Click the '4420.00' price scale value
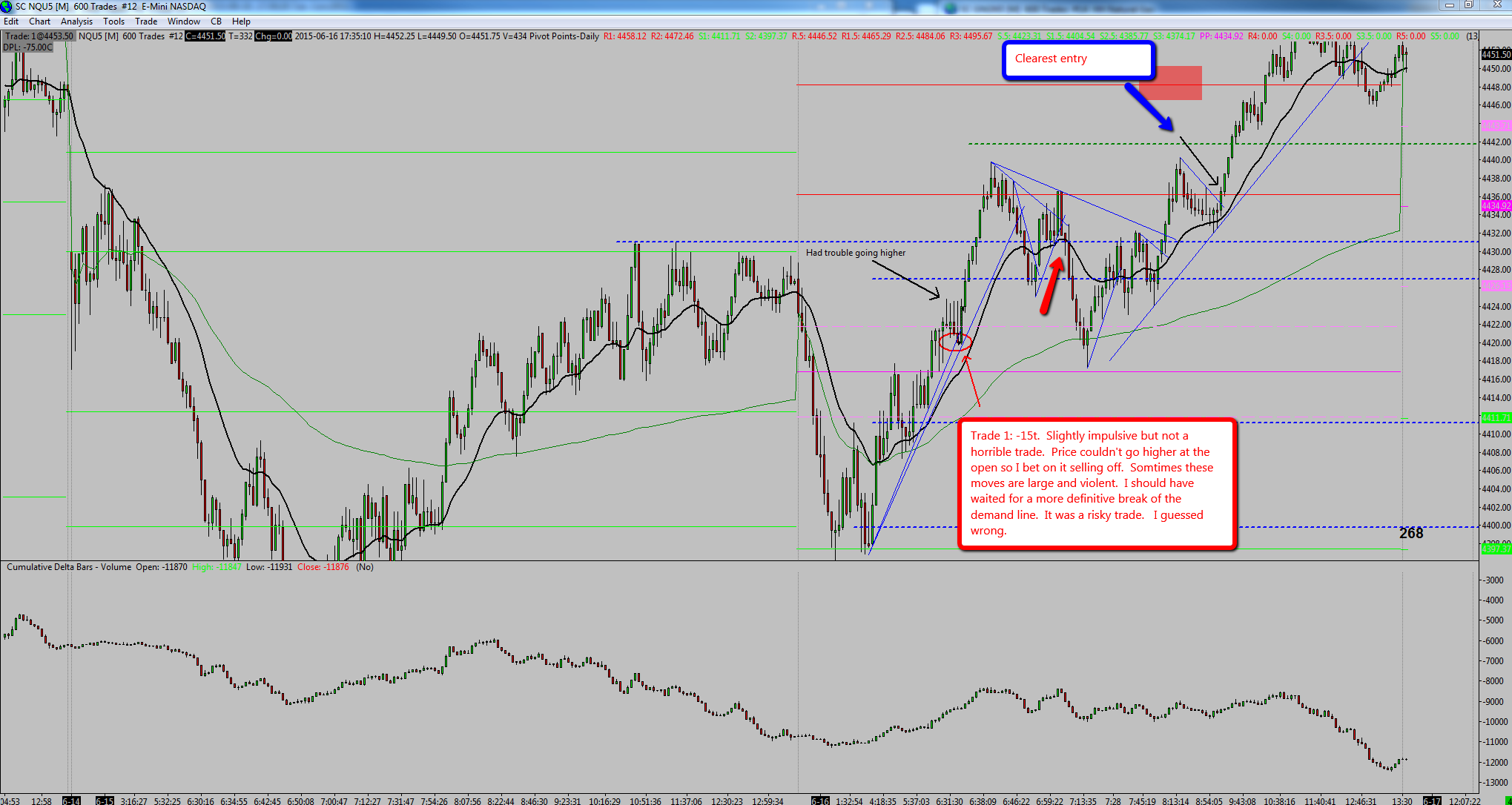 click(x=1496, y=343)
